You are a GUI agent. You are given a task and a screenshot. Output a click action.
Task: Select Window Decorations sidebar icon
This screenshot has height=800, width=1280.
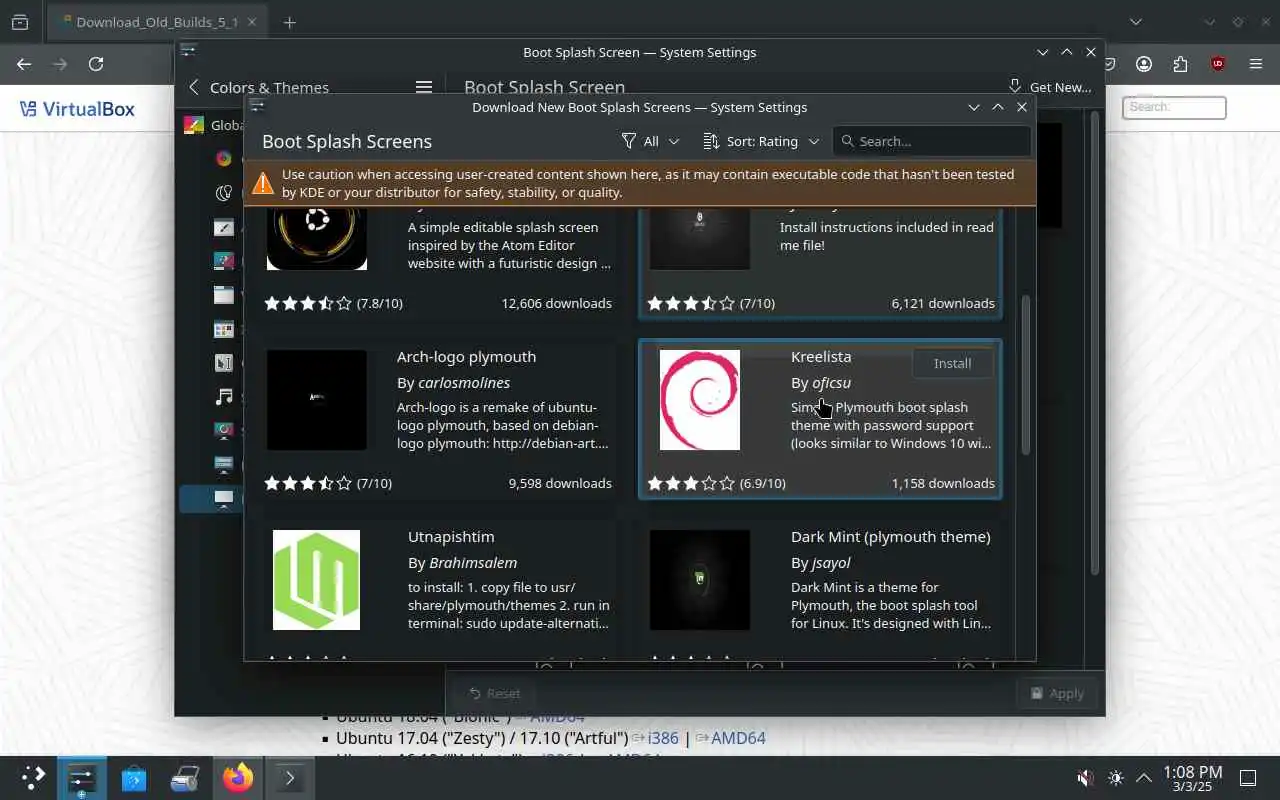(x=224, y=295)
